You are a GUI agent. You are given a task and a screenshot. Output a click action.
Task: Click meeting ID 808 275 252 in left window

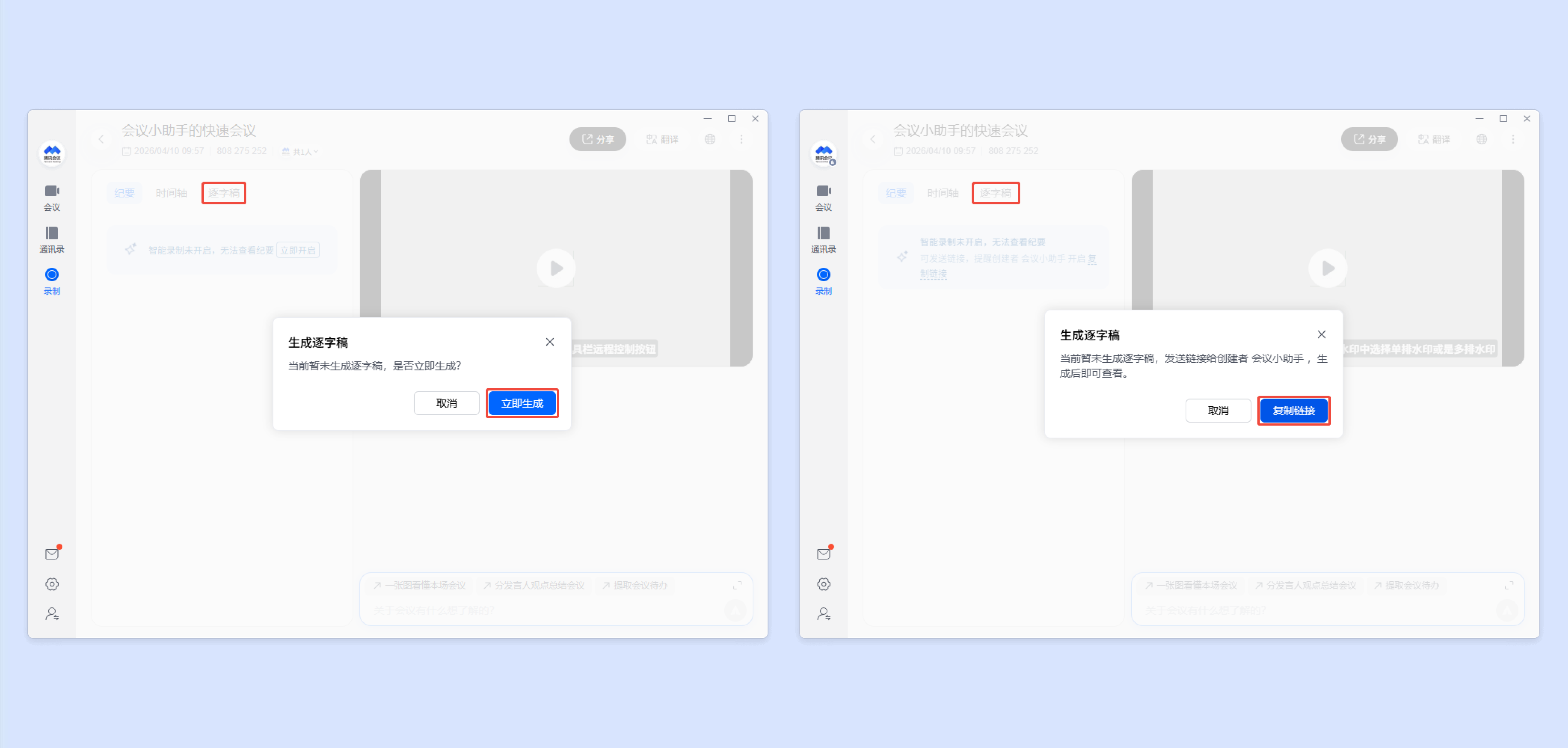[242, 151]
